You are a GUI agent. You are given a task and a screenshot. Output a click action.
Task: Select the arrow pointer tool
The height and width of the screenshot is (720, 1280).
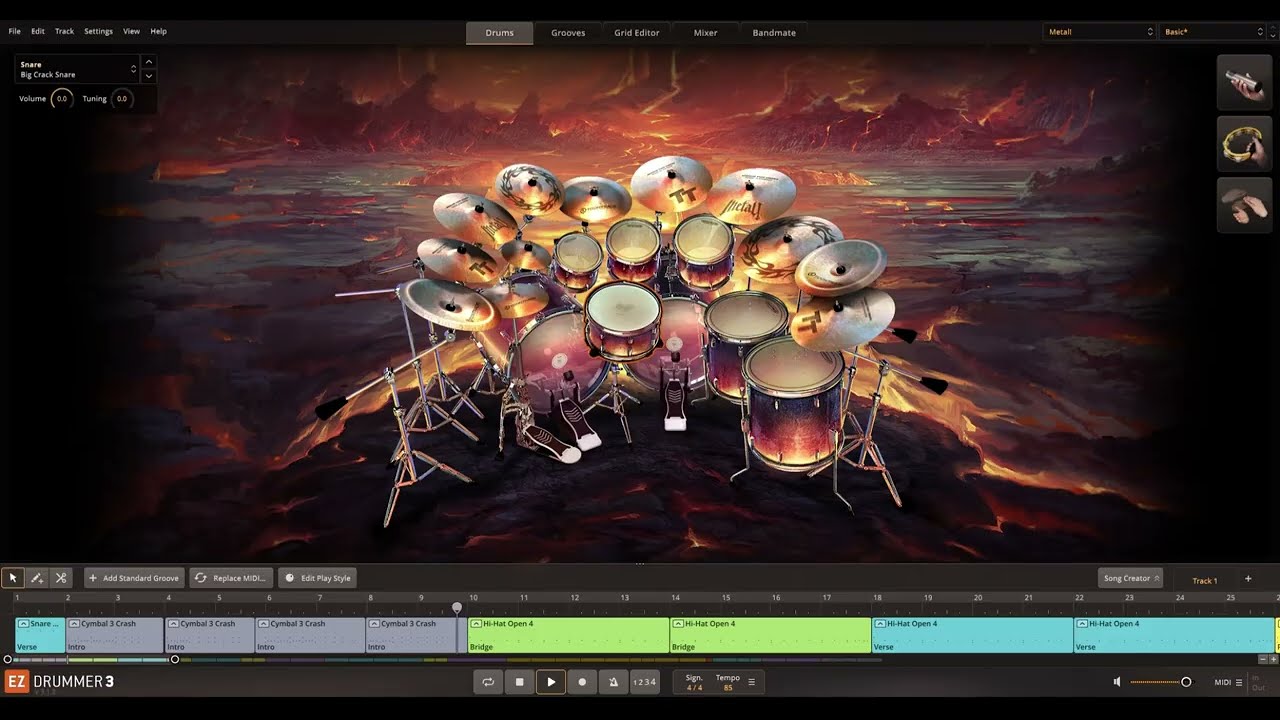[13, 578]
